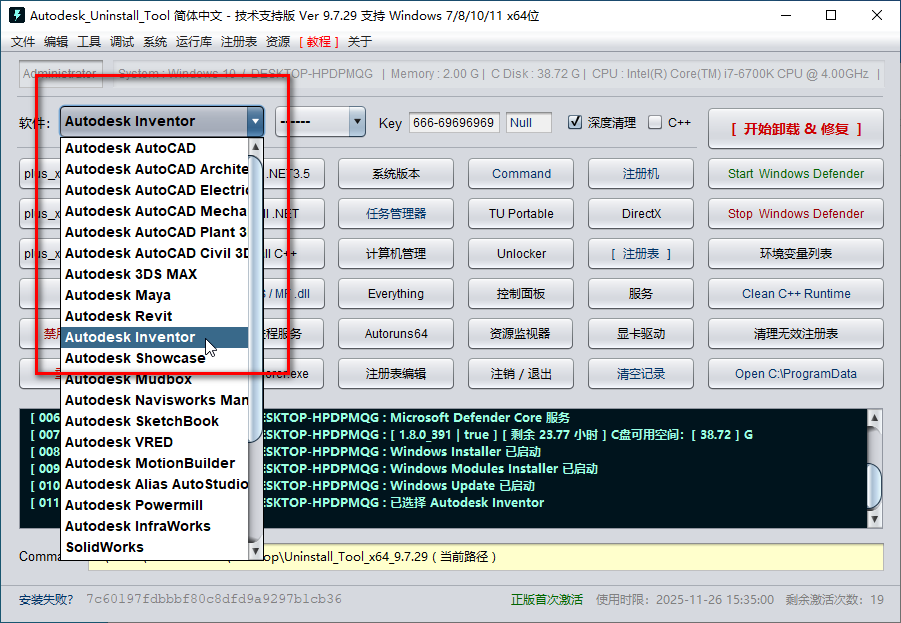
Task: Select Autodesk AutoCAD Civil 3D option
Action: pyautogui.click(x=154, y=253)
